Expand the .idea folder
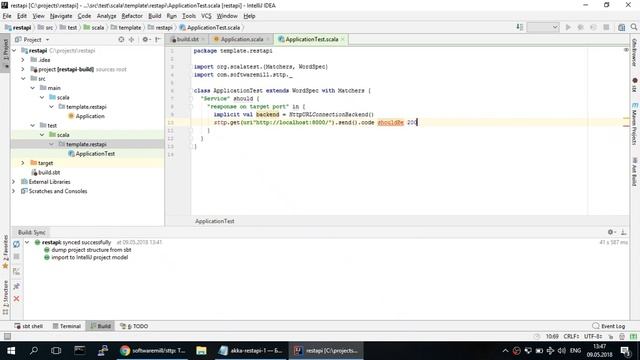 [x=23, y=60]
